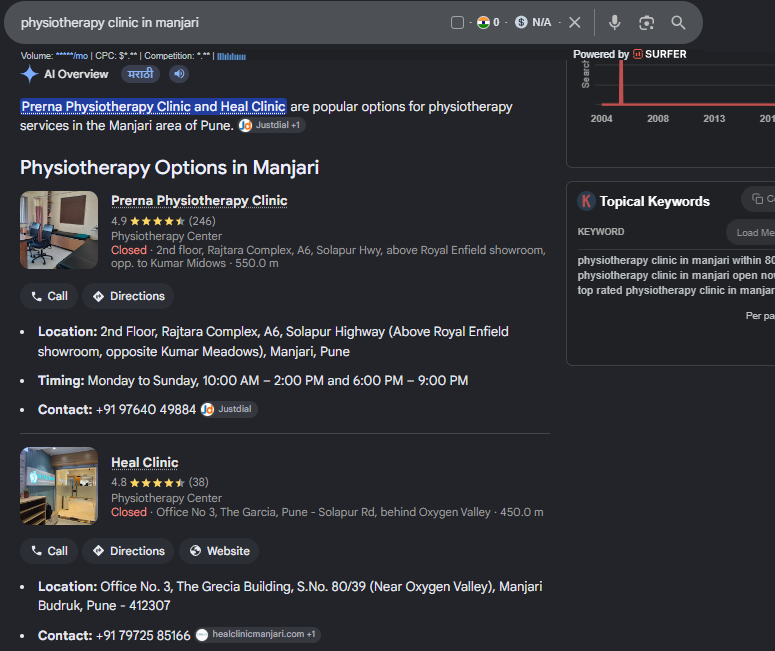Screen dimensions: 775x651
Task: Click Prerna contact number +91 97640 49884
Action: pyautogui.click(x=146, y=410)
